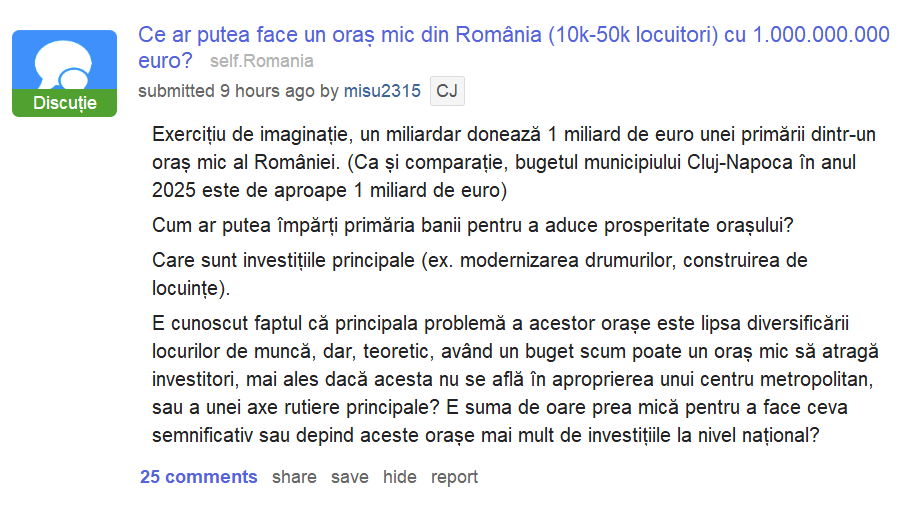Open the 25 comments link

199,477
